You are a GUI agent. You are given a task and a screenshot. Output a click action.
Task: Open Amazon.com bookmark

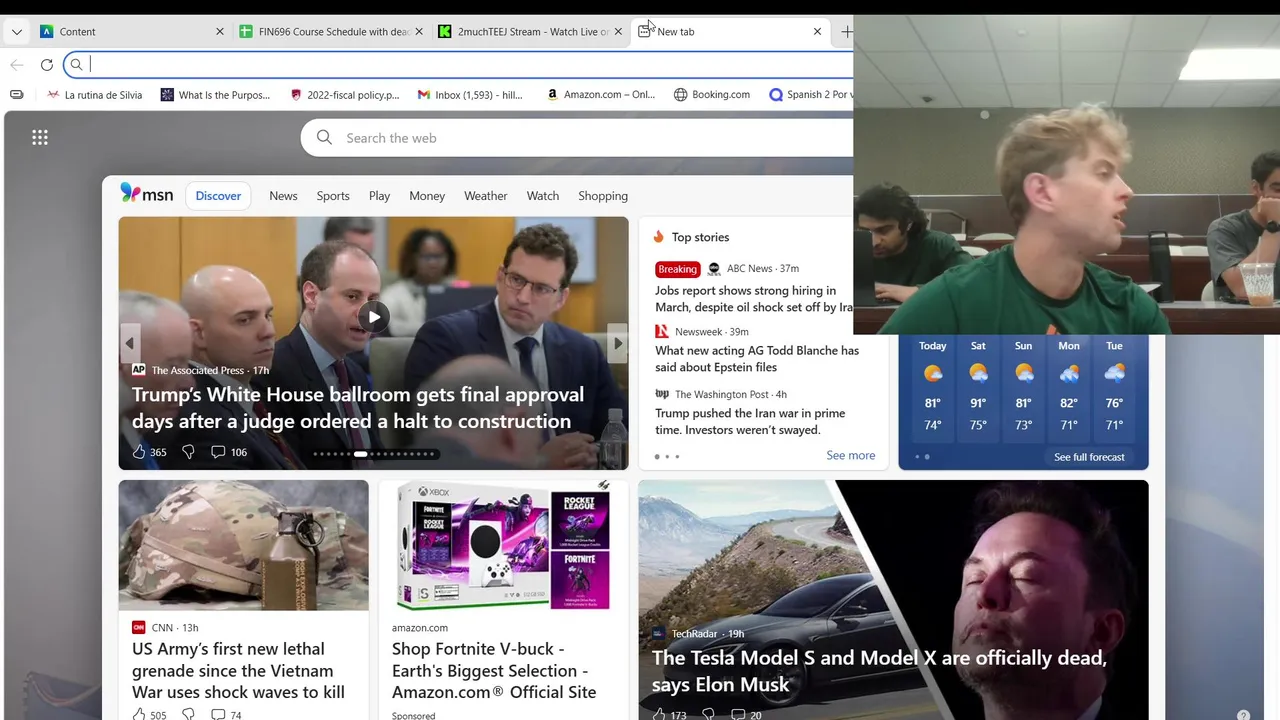pos(601,95)
